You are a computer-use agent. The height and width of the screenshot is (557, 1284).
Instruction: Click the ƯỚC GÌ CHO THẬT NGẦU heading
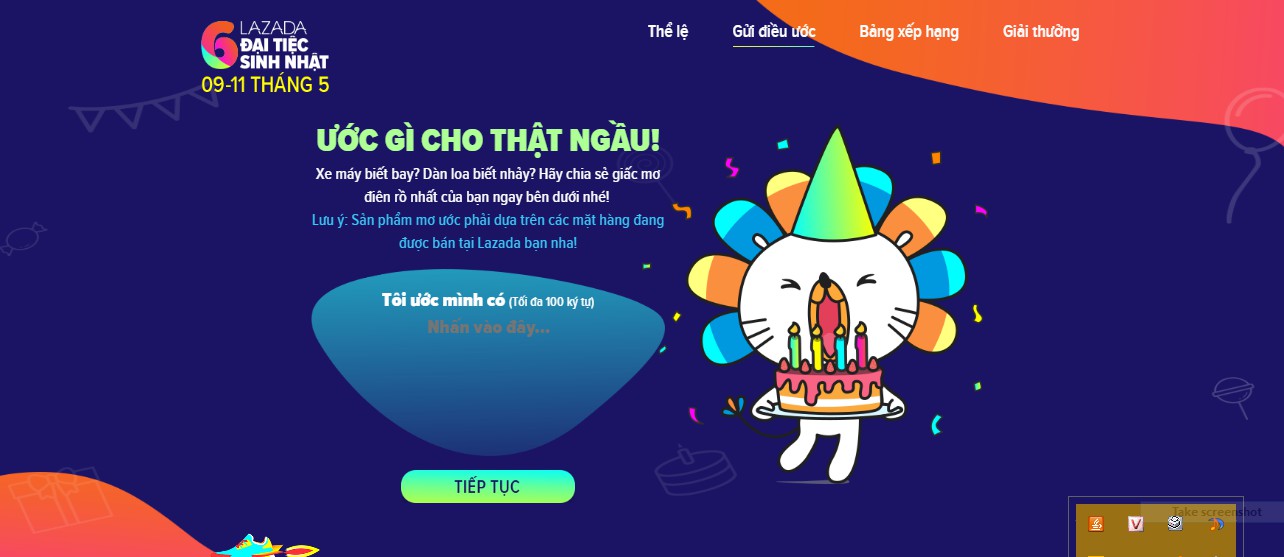point(488,141)
